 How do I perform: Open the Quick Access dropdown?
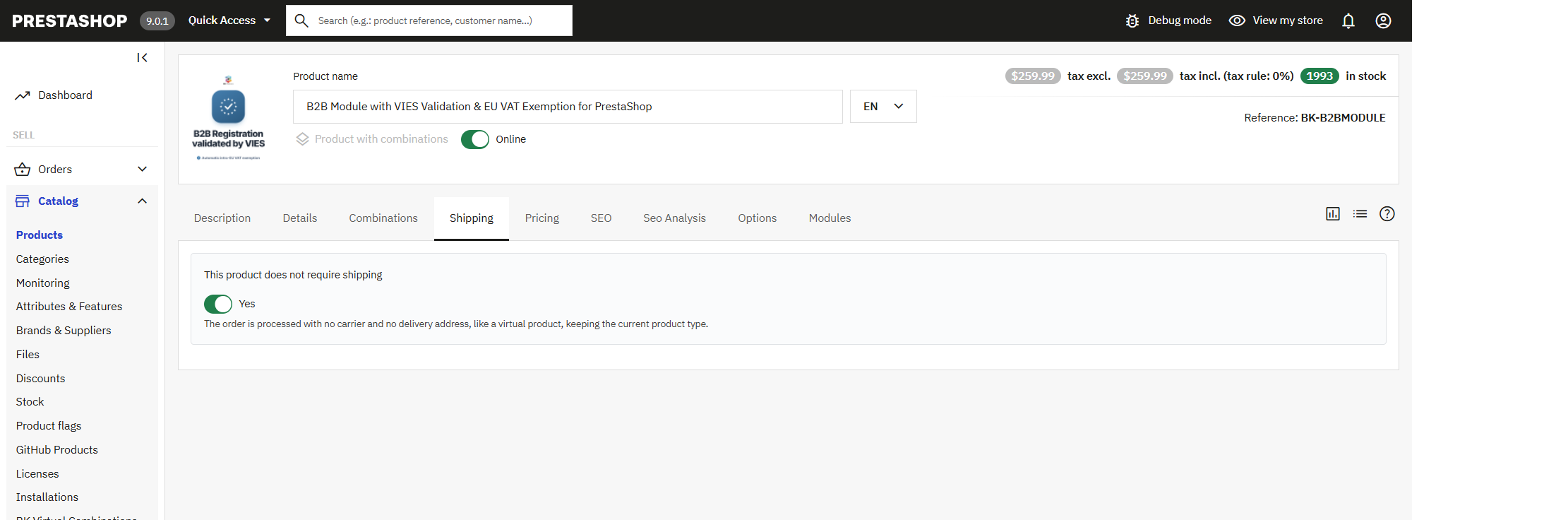click(x=229, y=20)
